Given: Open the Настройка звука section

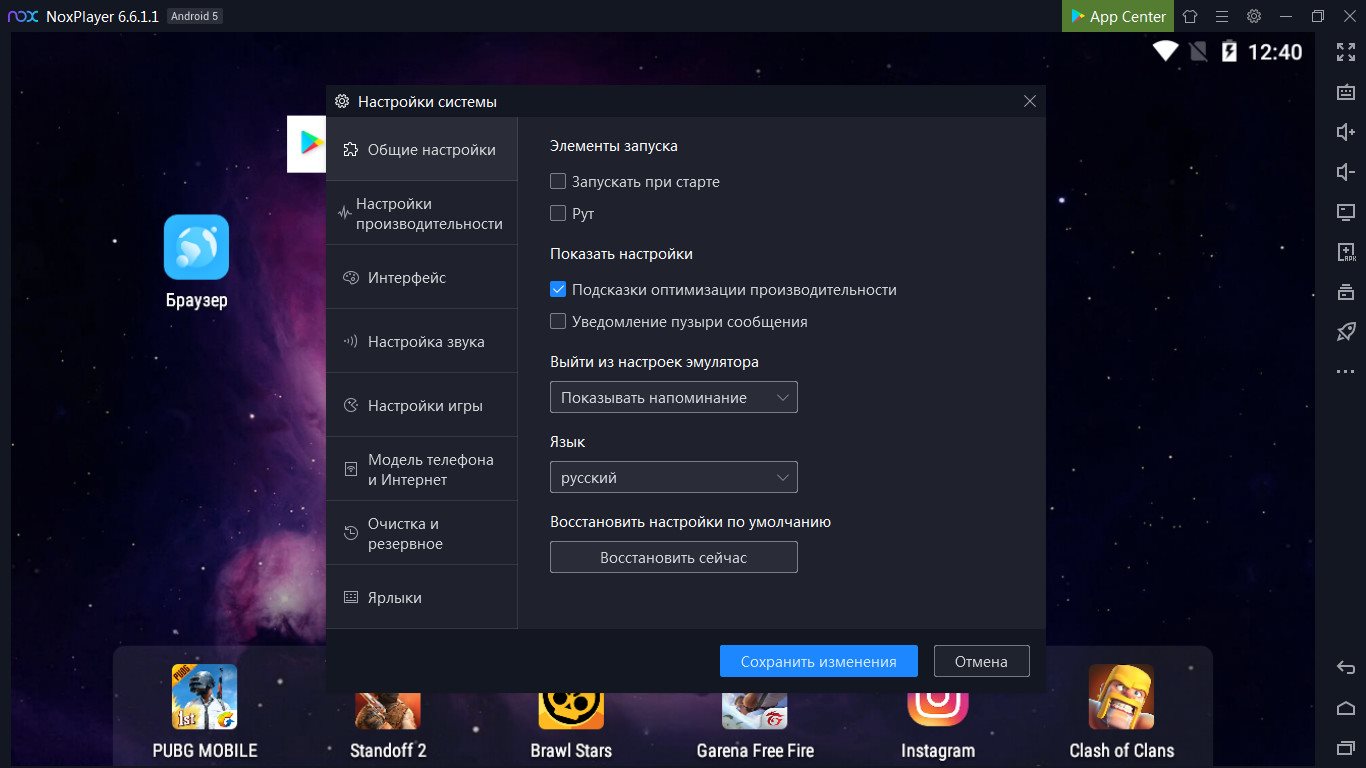Looking at the screenshot, I should point(421,342).
